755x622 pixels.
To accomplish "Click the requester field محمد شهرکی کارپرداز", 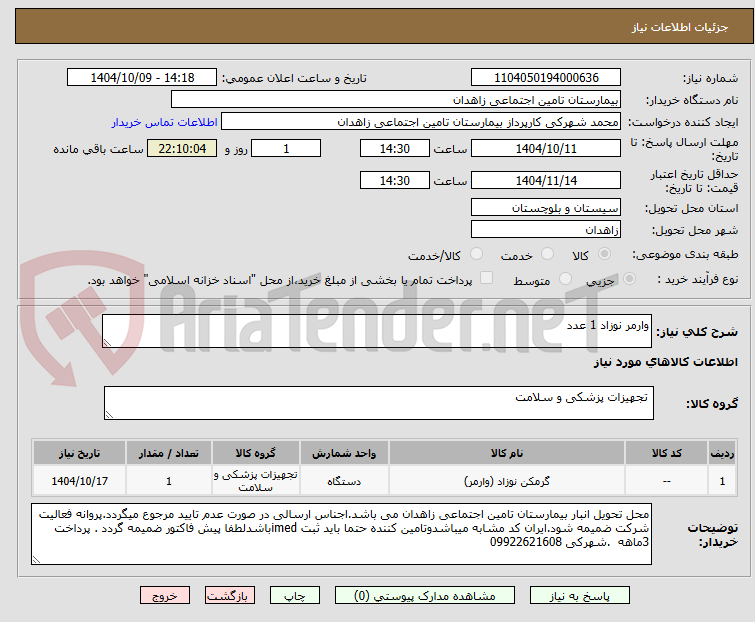I will (421, 122).
